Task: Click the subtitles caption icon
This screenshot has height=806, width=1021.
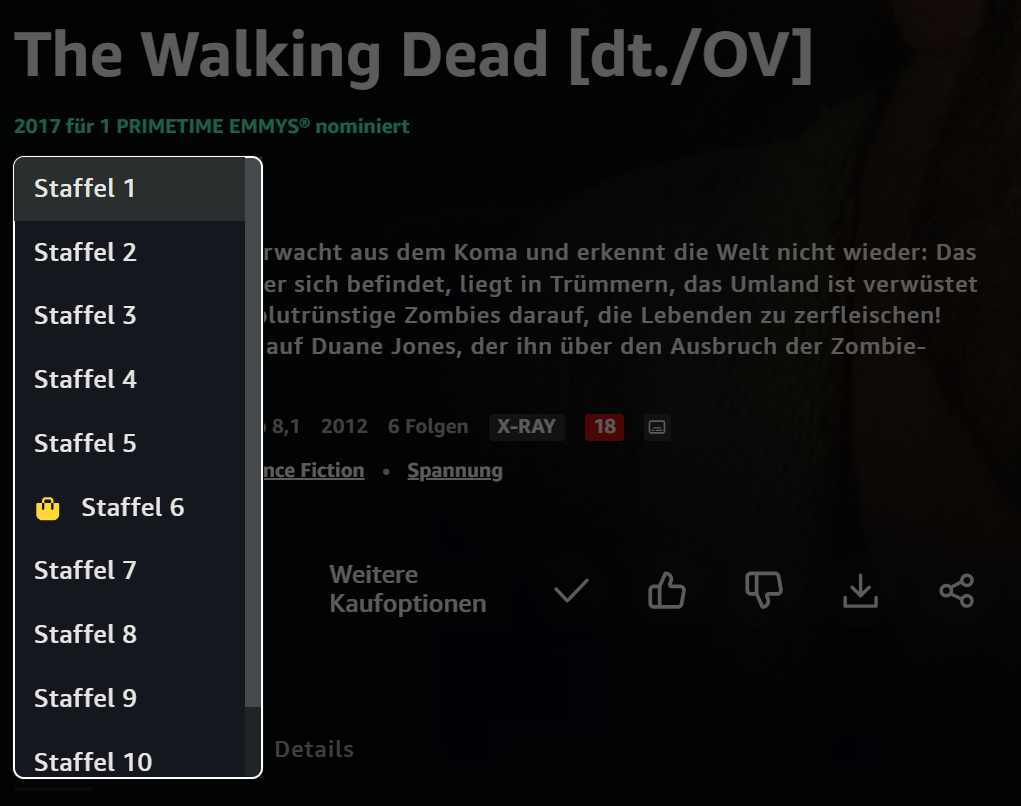Action: pyautogui.click(x=657, y=427)
